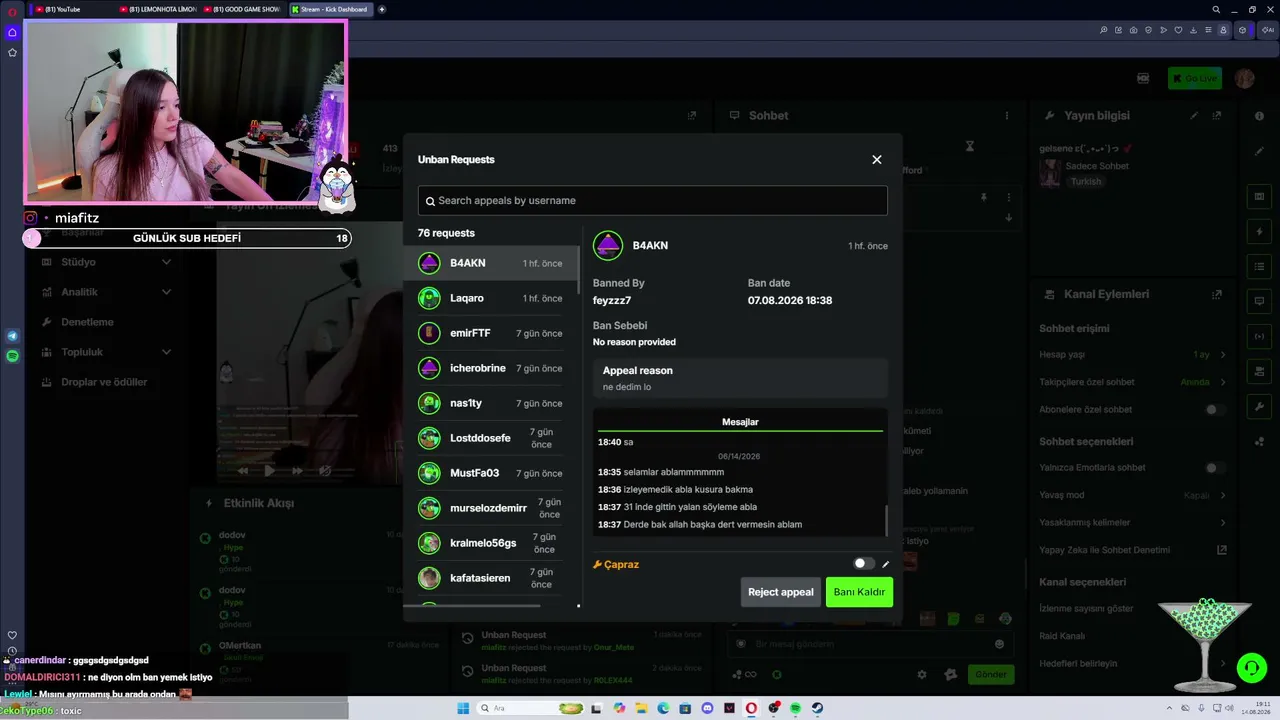The height and width of the screenshot is (720, 1280).
Task: Click the list icon in right sidebar
Action: pos(1259,266)
